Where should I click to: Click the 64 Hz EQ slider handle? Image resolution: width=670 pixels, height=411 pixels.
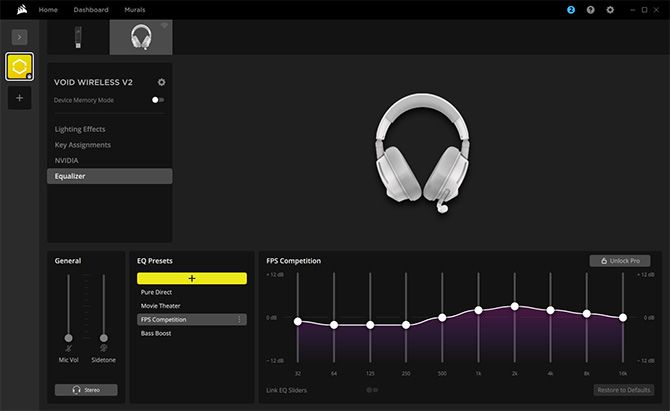(x=334, y=325)
